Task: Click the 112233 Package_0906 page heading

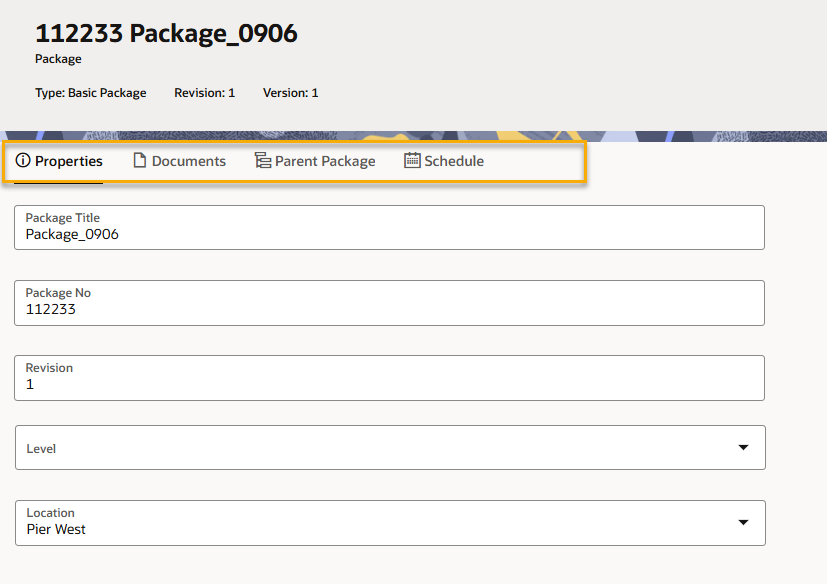Action: point(166,33)
